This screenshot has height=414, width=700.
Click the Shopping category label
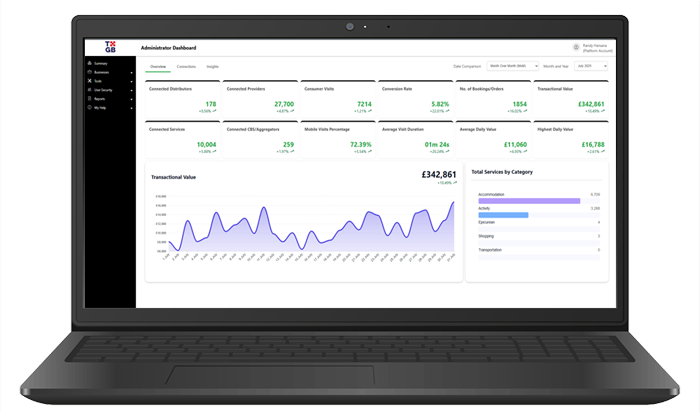486,236
